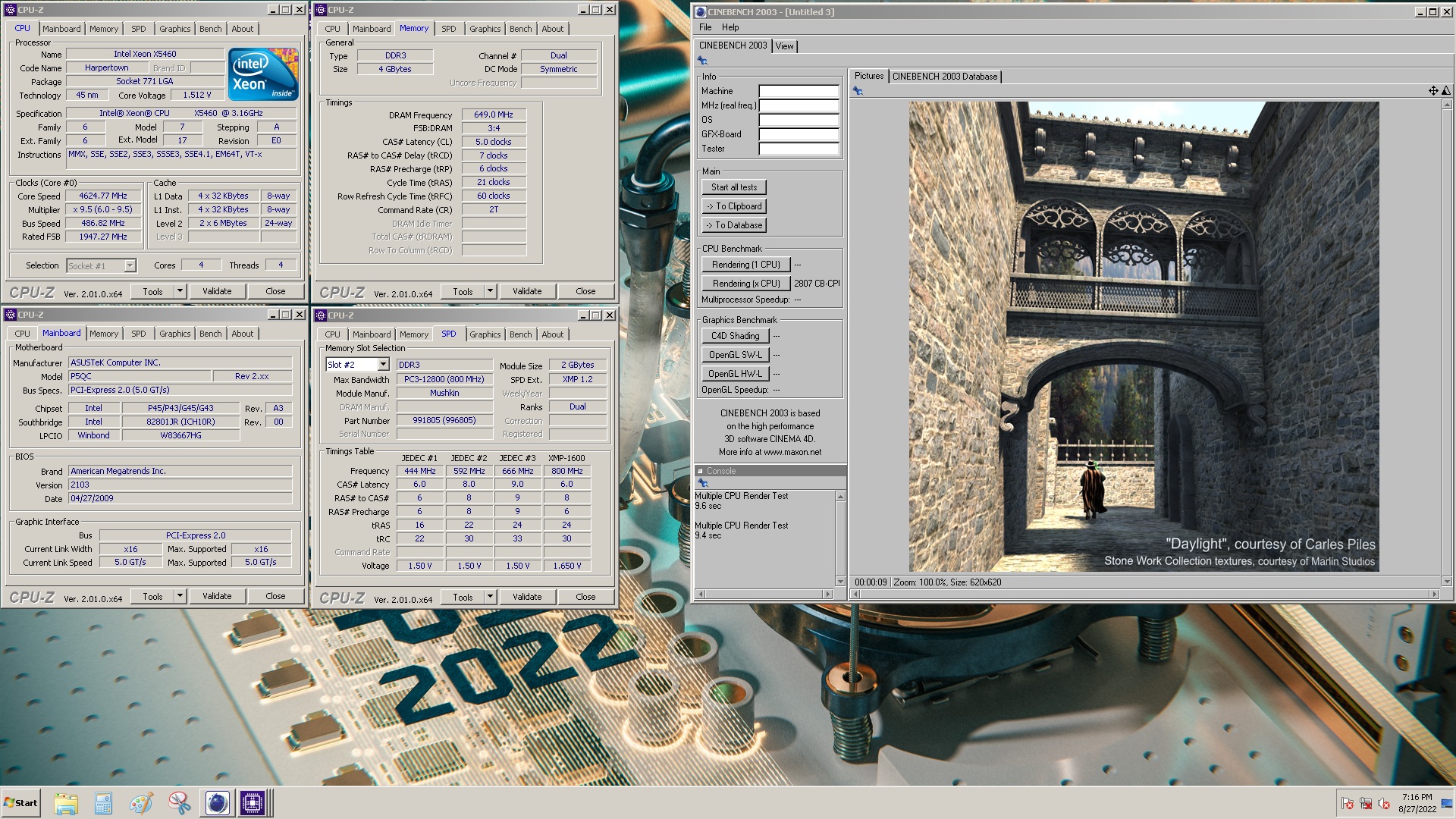Launch Calculator from the taskbar

[x=103, y=803]
